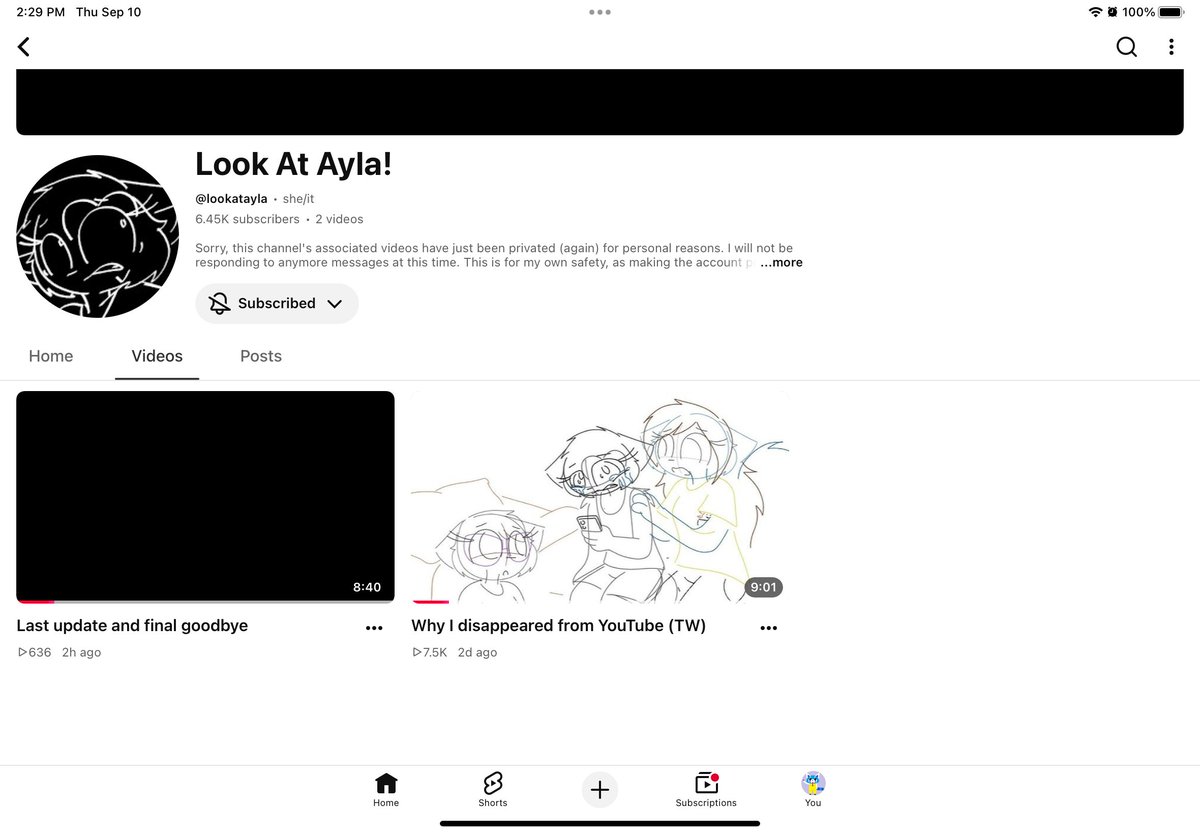Switch to the Posts tab
The image size is (1200, 834).
click(261, 356)
